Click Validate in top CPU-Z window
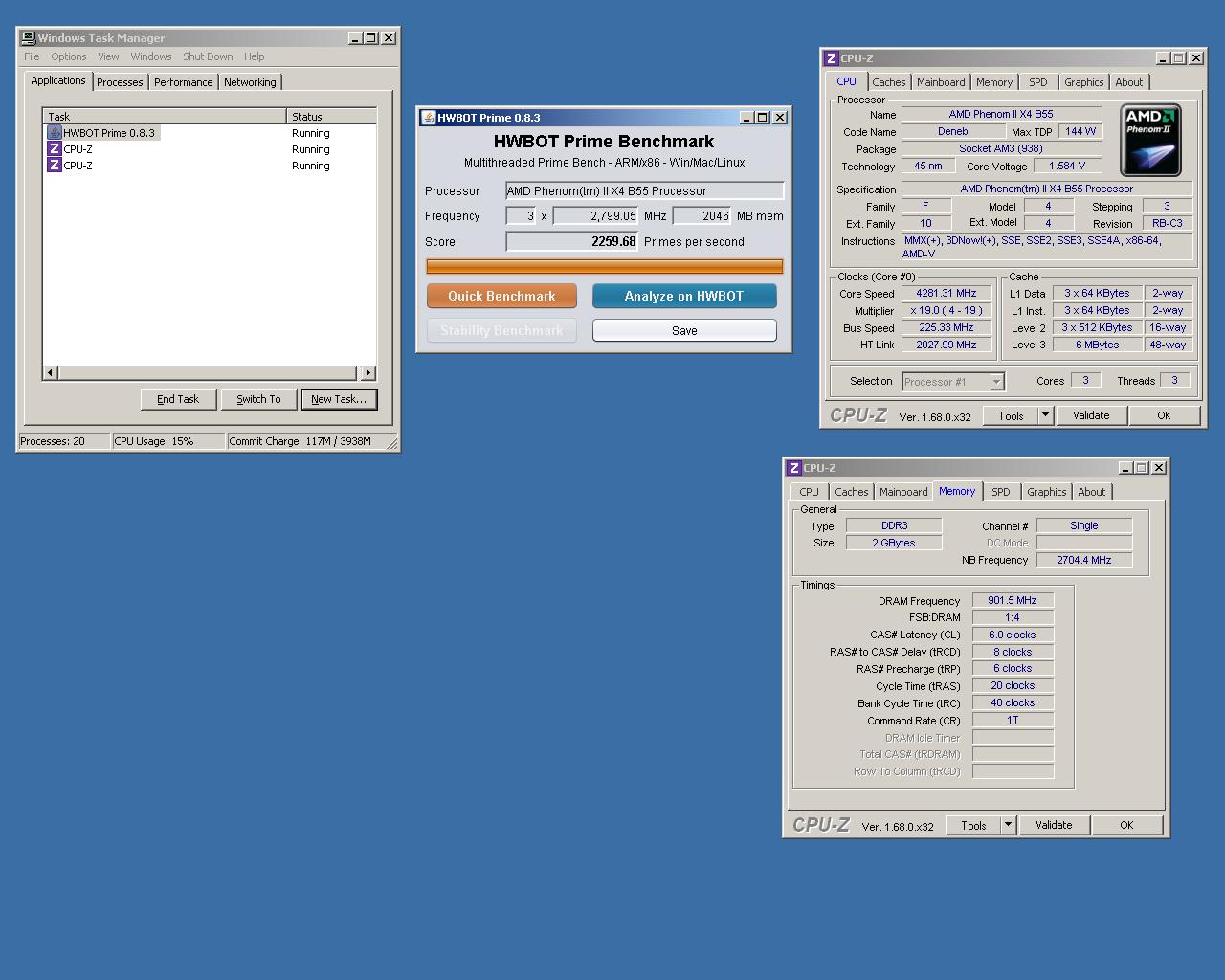The width and height of the screenshot is (1225, 980). [x=1091, y=415]
